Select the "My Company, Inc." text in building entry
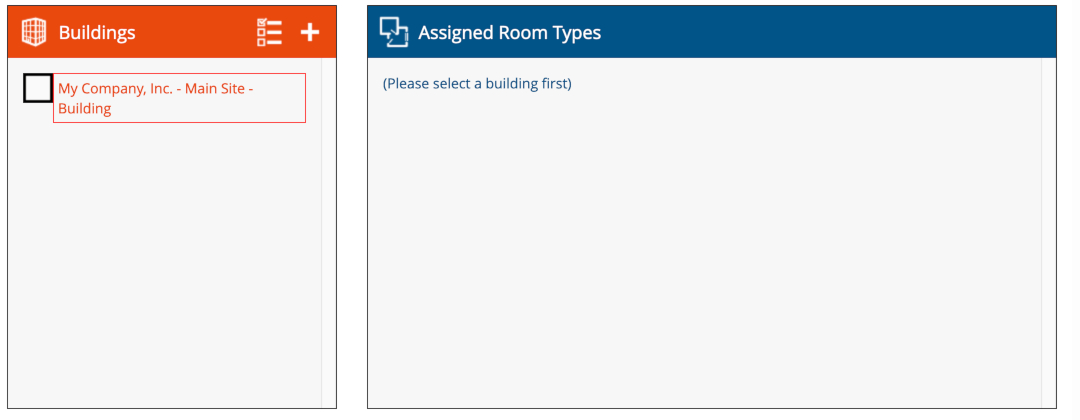 [115, 88]
